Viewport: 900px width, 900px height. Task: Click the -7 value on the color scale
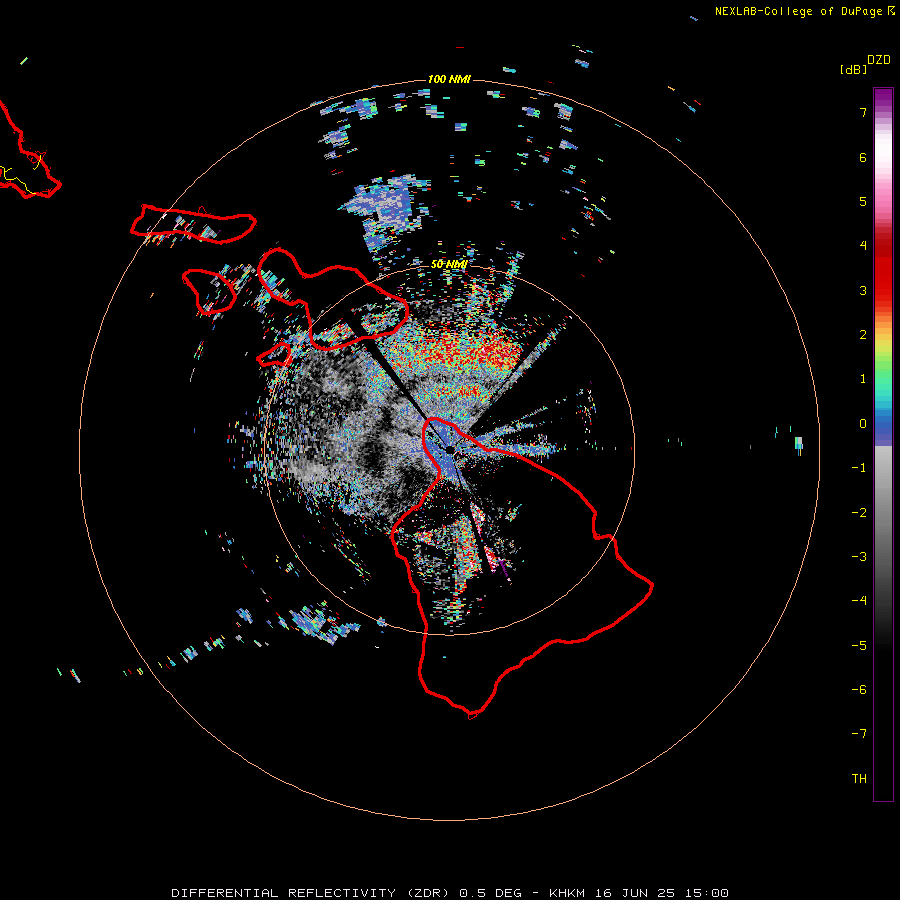859,734
